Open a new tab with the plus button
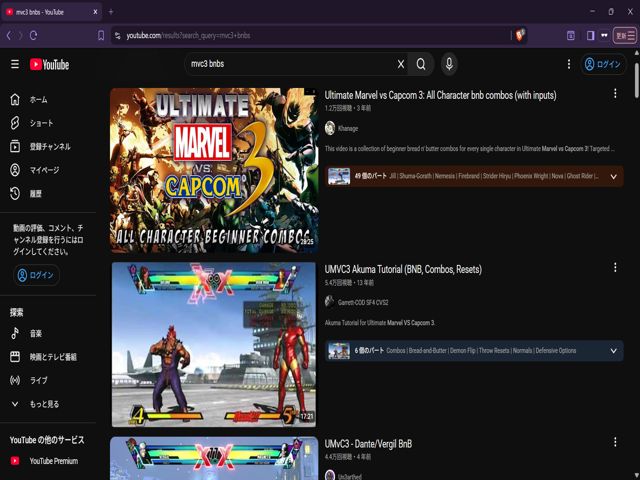Screen dimensions: 640x480 (x=111, y=12)
